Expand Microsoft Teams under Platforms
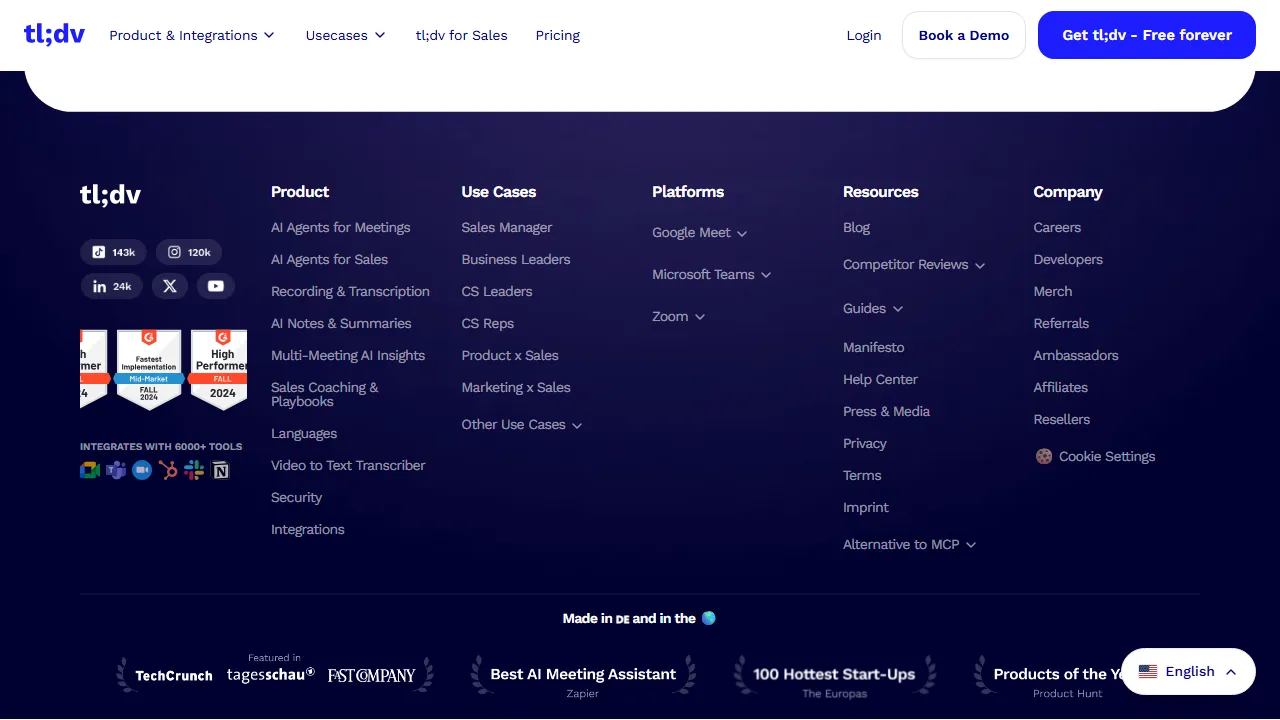This screenshot has height=720, width=1280. (712, 274)
